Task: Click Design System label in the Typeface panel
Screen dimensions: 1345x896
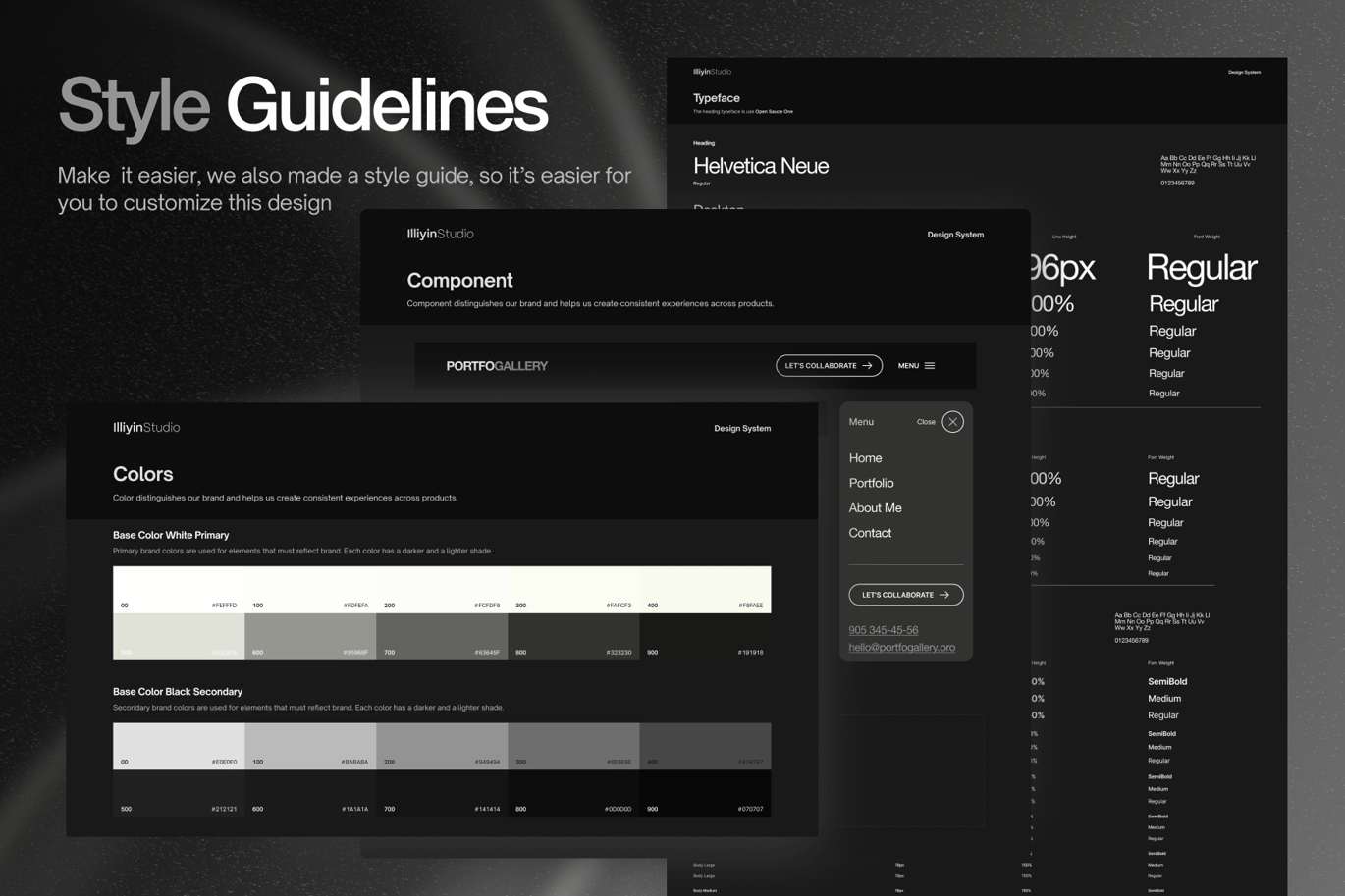Action: pos(1244,72)
